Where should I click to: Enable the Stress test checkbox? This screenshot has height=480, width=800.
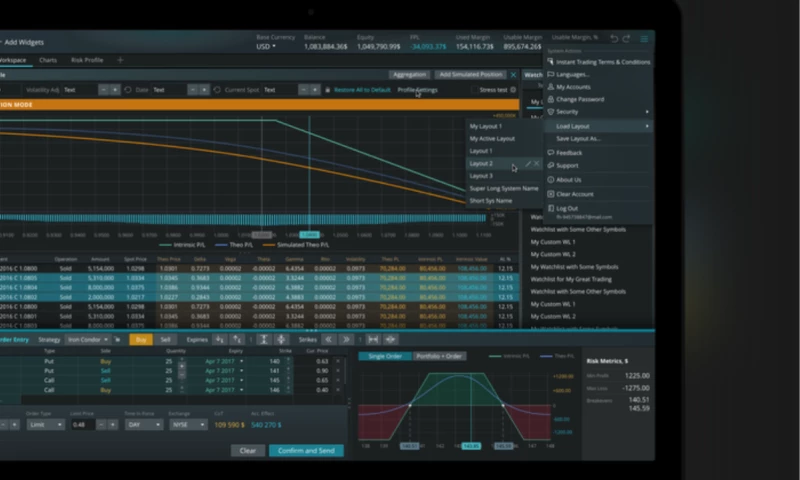(475, 90)
